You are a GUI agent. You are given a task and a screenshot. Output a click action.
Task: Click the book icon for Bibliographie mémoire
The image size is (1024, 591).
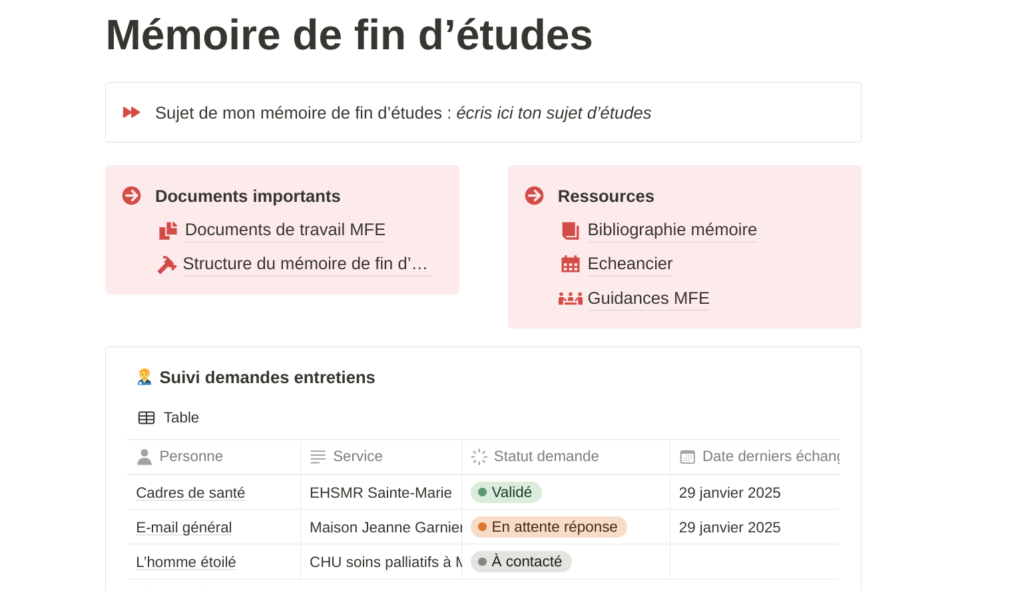570,231
